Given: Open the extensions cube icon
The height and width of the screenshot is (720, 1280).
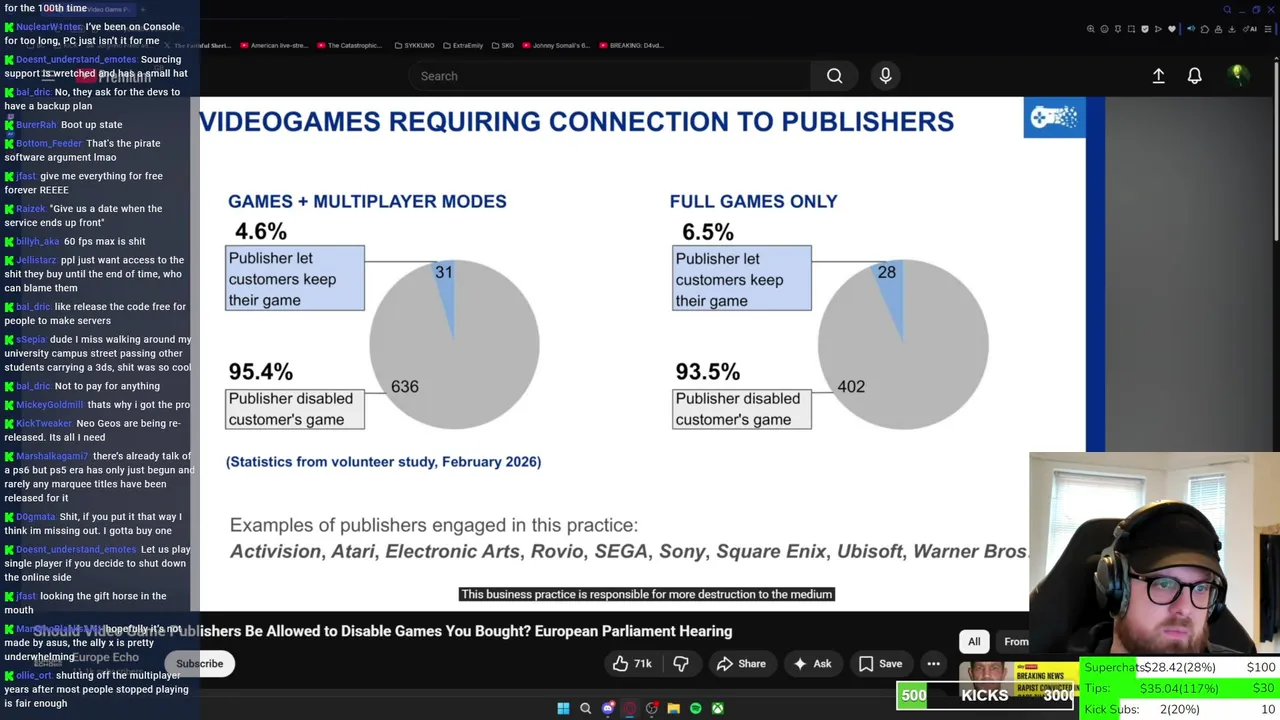Looking at the screenshot, I should pos(1205,29).
